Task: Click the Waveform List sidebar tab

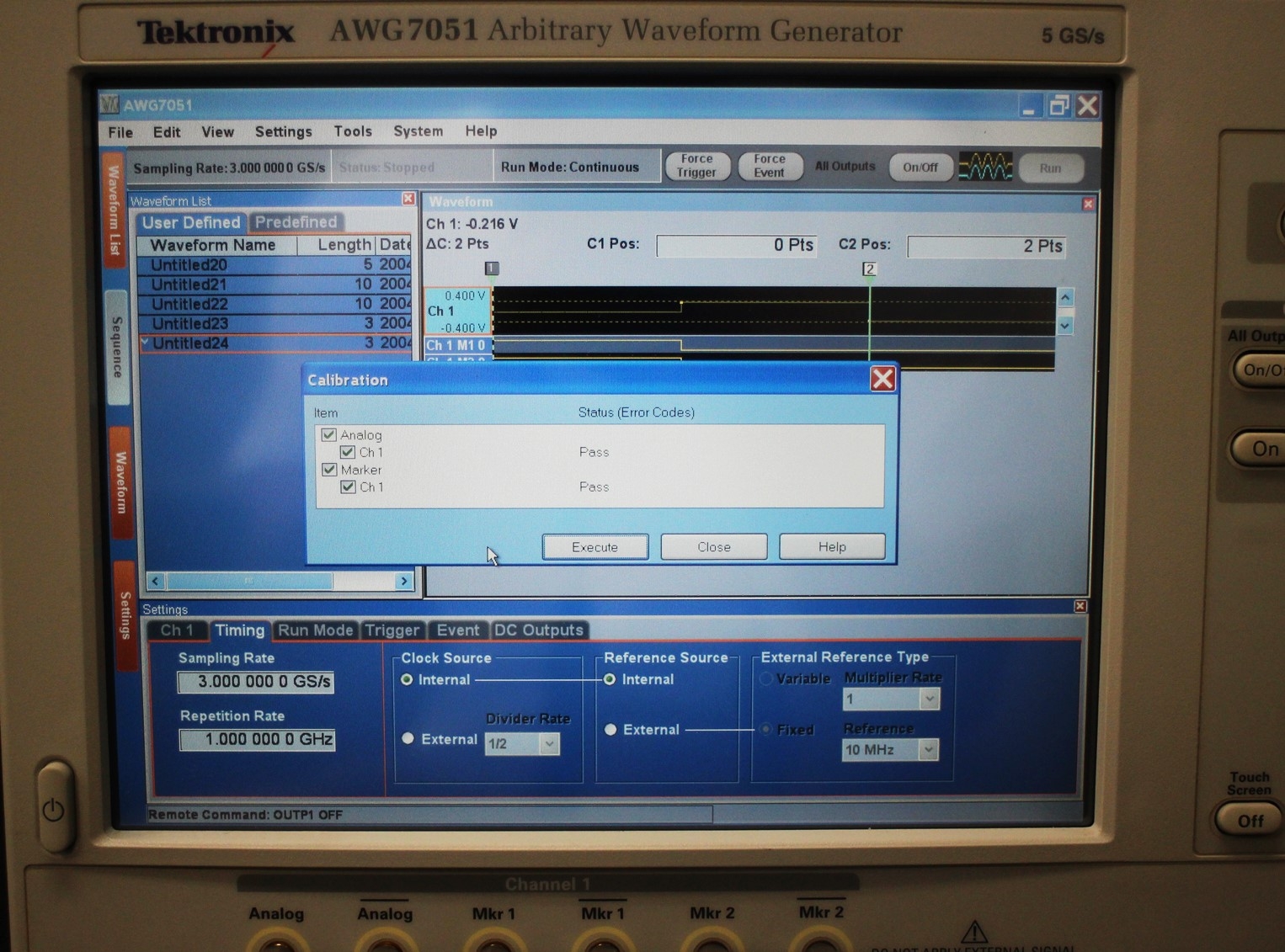Action: (x=114, y=210)
